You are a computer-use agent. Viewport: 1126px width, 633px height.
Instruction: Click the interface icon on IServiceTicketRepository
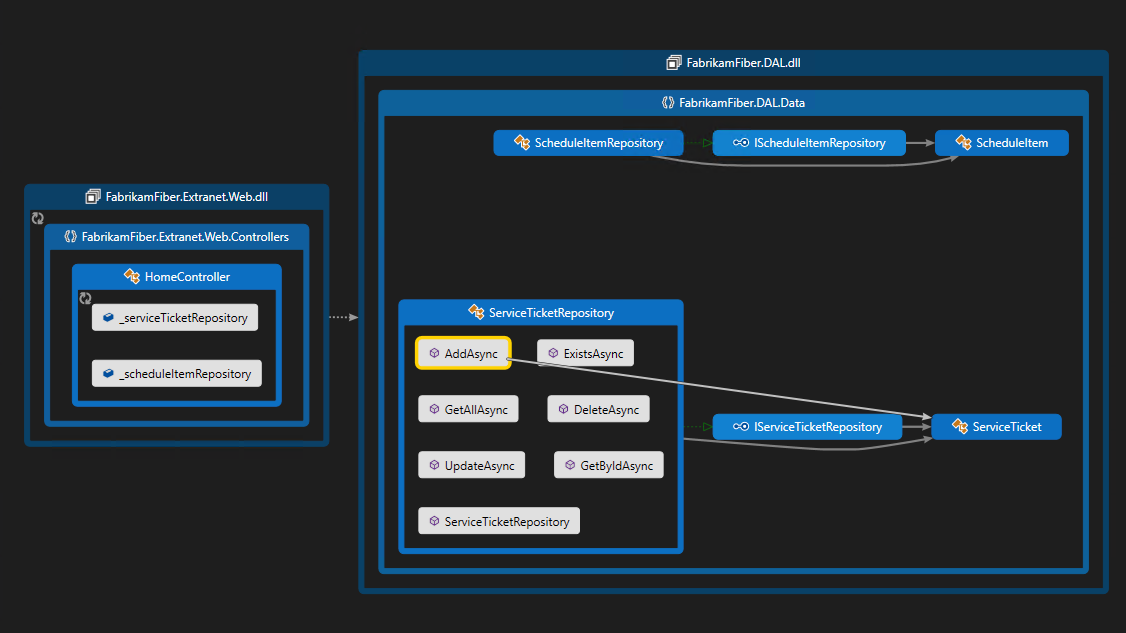coord(741,427)
